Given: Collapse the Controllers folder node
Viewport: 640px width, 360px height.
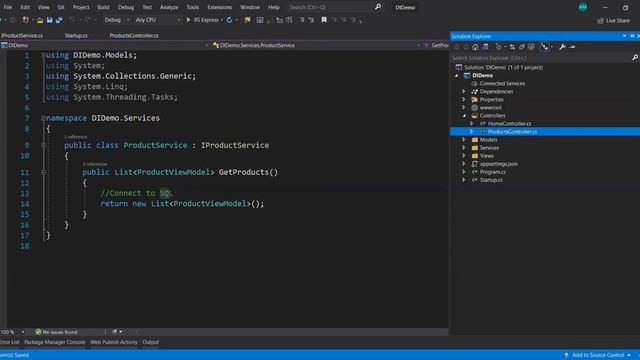Looking at the screenshot, I should 464,116.
